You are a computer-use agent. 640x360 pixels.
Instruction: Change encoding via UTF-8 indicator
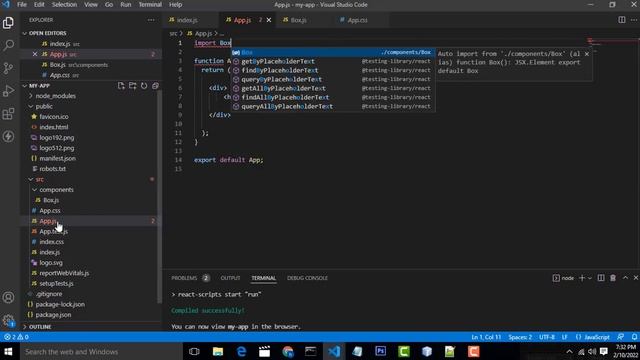(547, 337)
